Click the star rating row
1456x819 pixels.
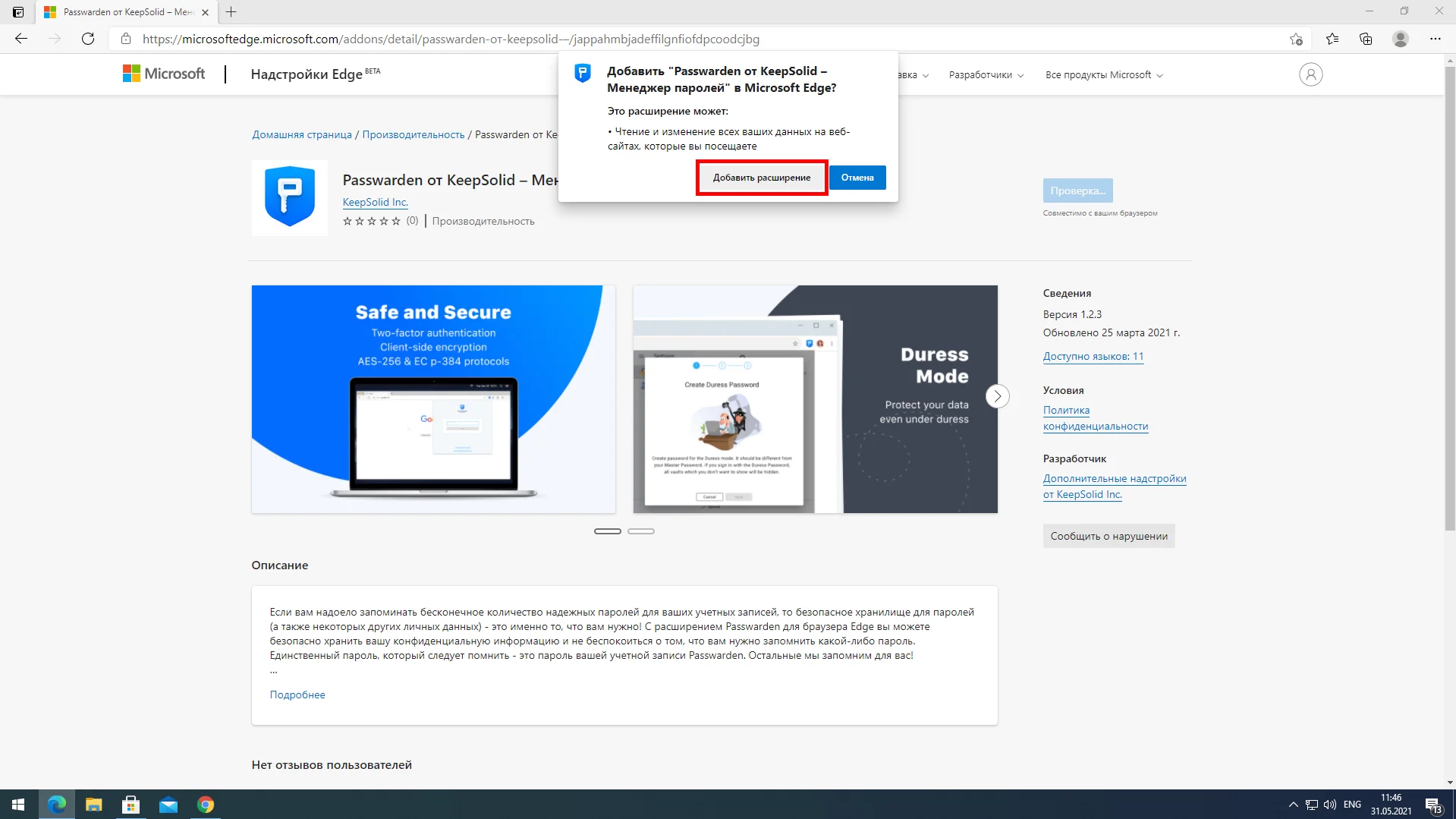tap(372, 221)
